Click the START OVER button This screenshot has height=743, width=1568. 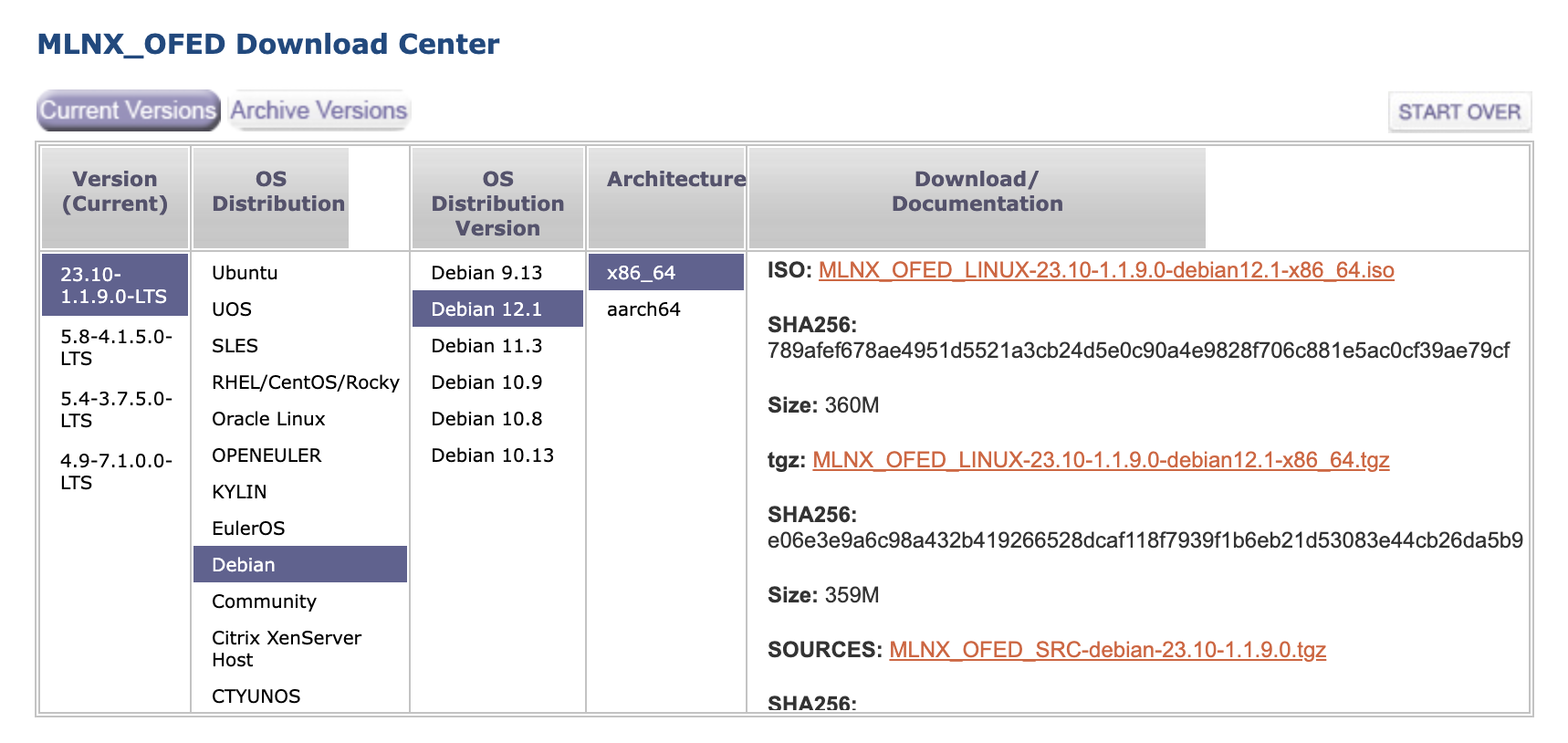[1459, 111]
